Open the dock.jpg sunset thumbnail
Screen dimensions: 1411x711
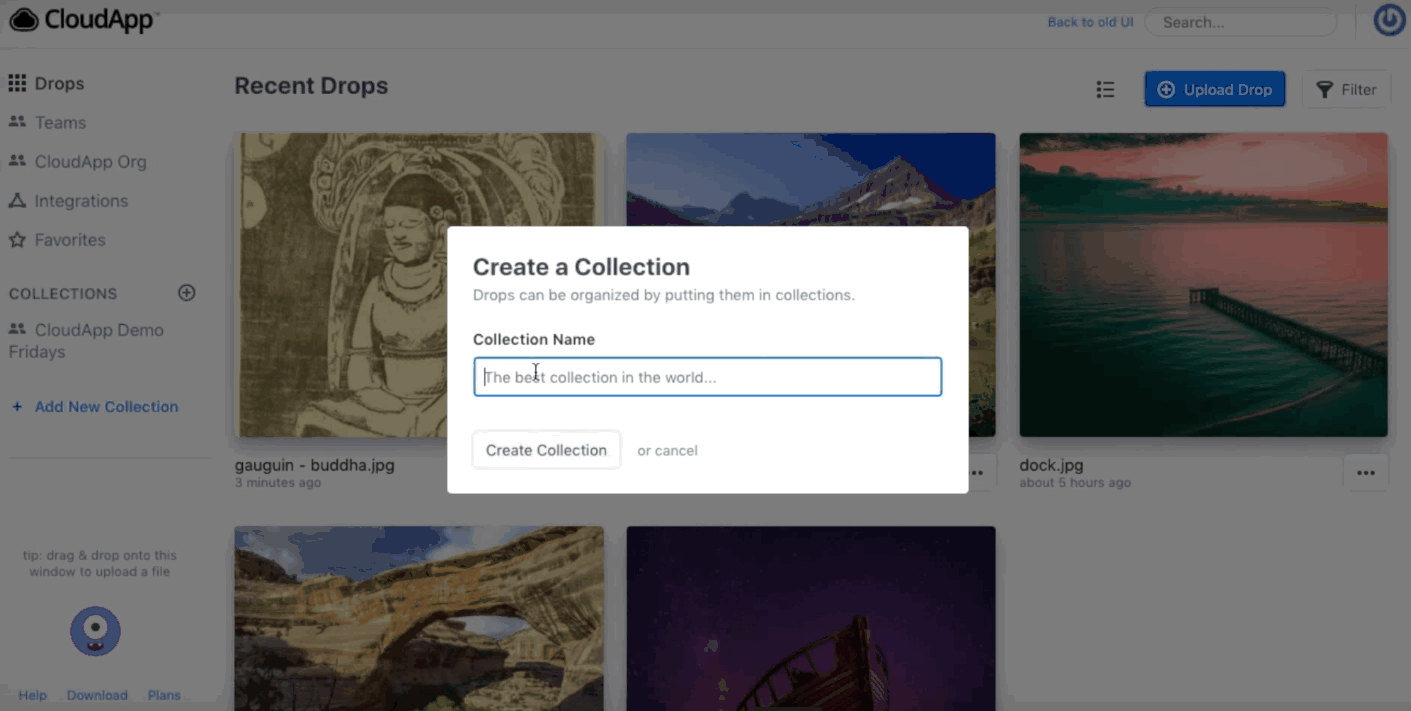click(x=1203, y=285)
